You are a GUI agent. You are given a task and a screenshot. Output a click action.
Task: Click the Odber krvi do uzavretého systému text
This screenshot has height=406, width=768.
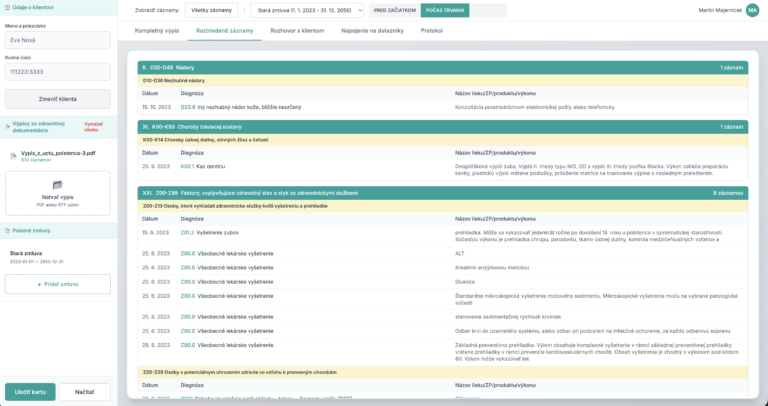pos(593,331)
